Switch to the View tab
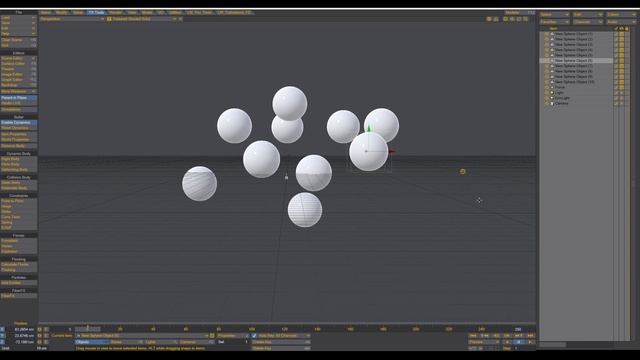The width and height of the screenshot is (640, 360). click(132, 13)
